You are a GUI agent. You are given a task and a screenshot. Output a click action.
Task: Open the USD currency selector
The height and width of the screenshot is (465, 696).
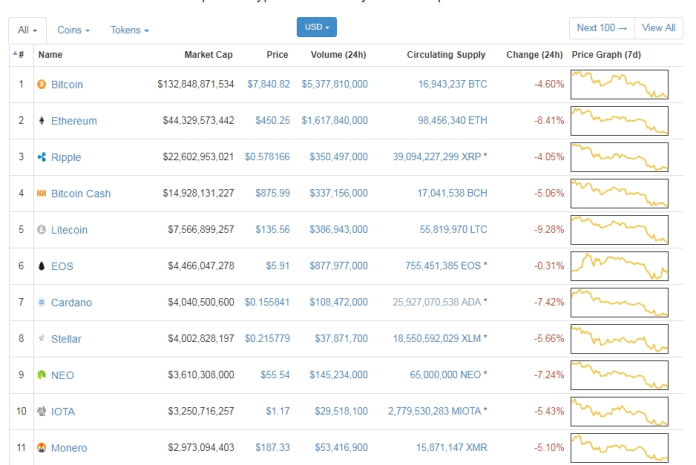317,27
